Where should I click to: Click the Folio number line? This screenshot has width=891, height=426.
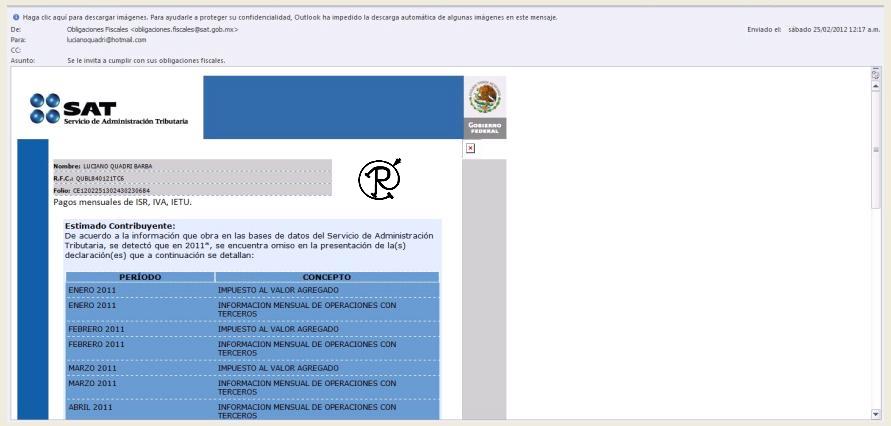point(102,190)
